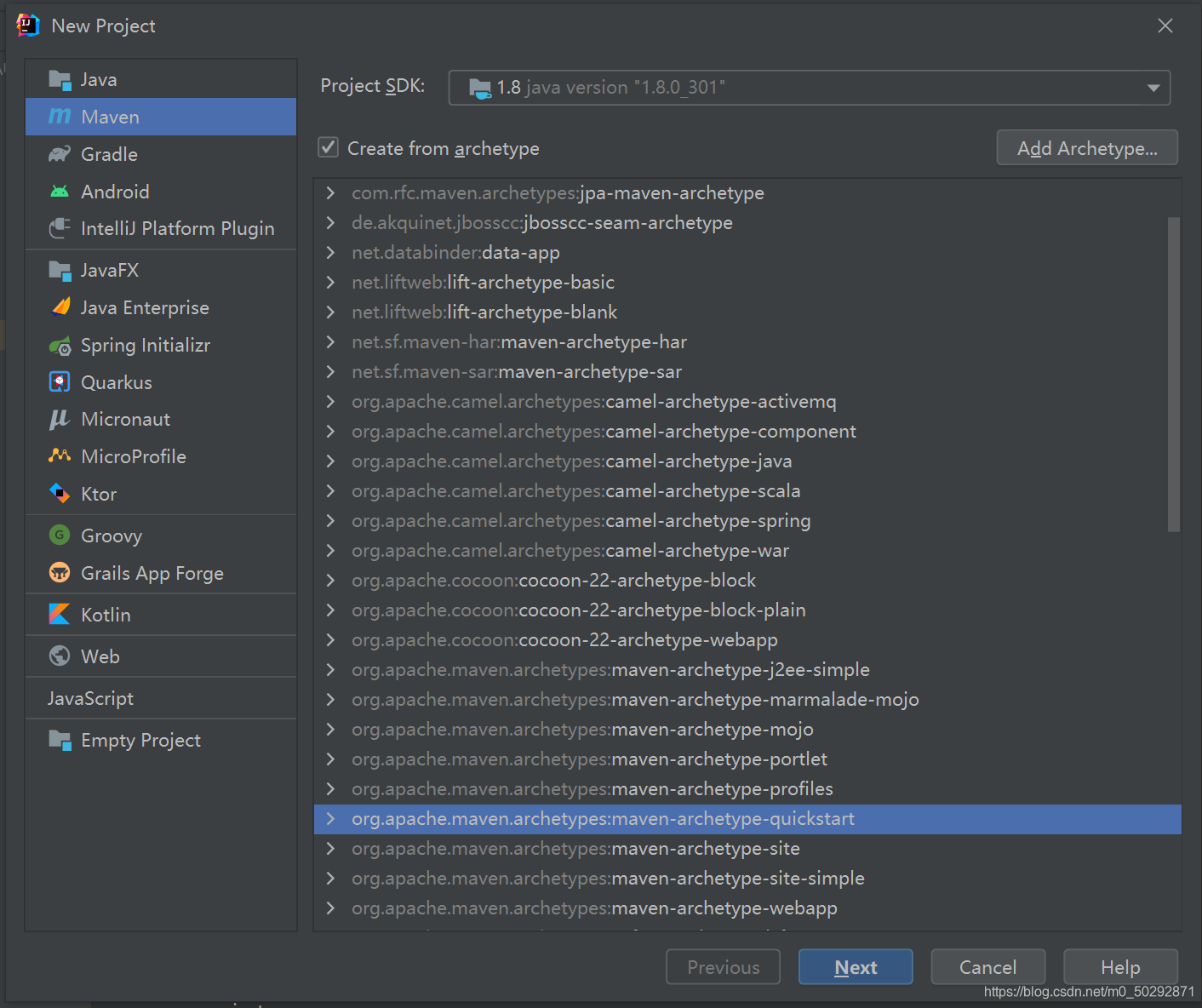Select JavaScript project type
Image resolution: width=1202 pixels, height=1008 pixels.
[161, 698]
